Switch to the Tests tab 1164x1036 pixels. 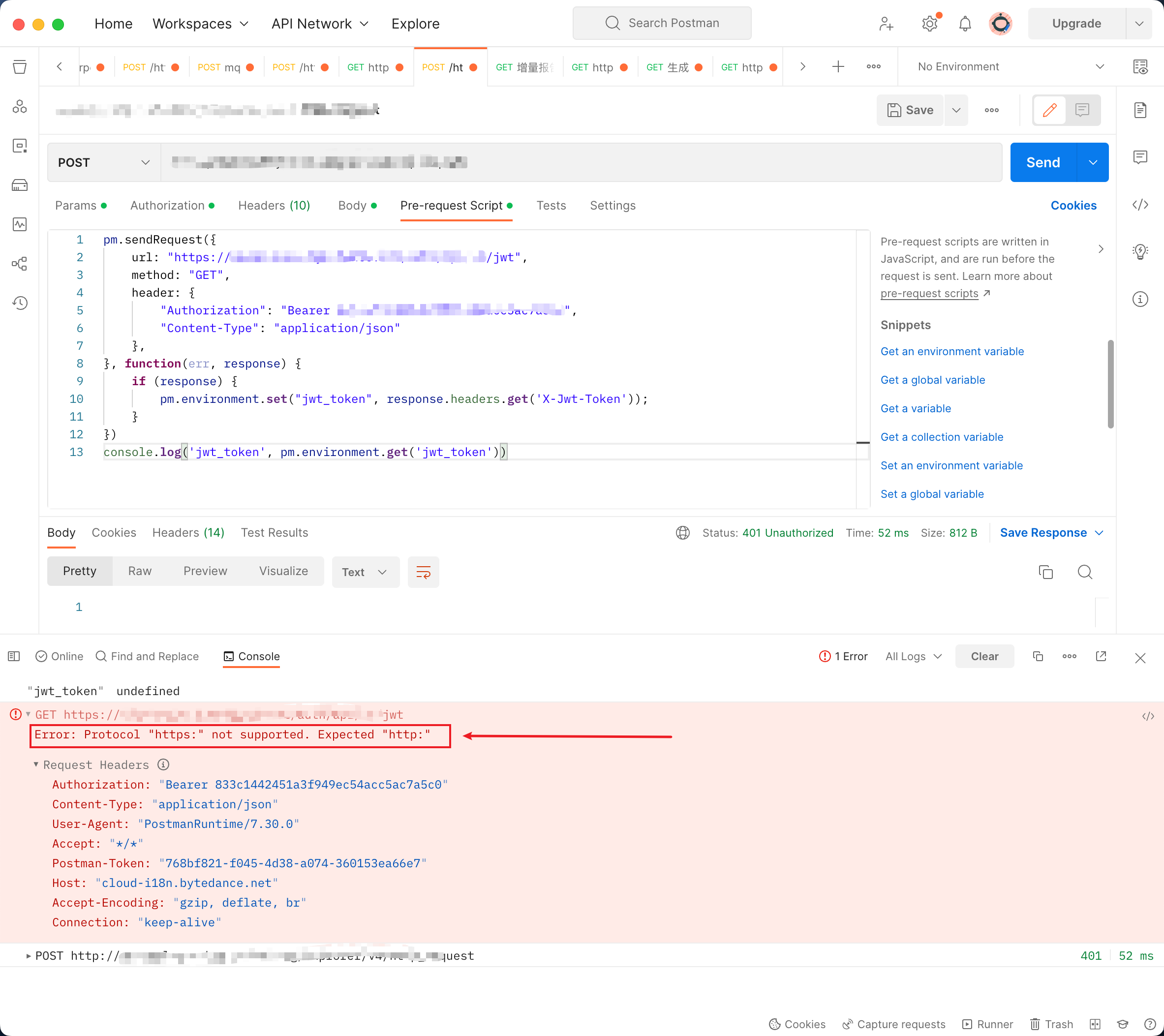pyautogui.click(x=550, y=205)
